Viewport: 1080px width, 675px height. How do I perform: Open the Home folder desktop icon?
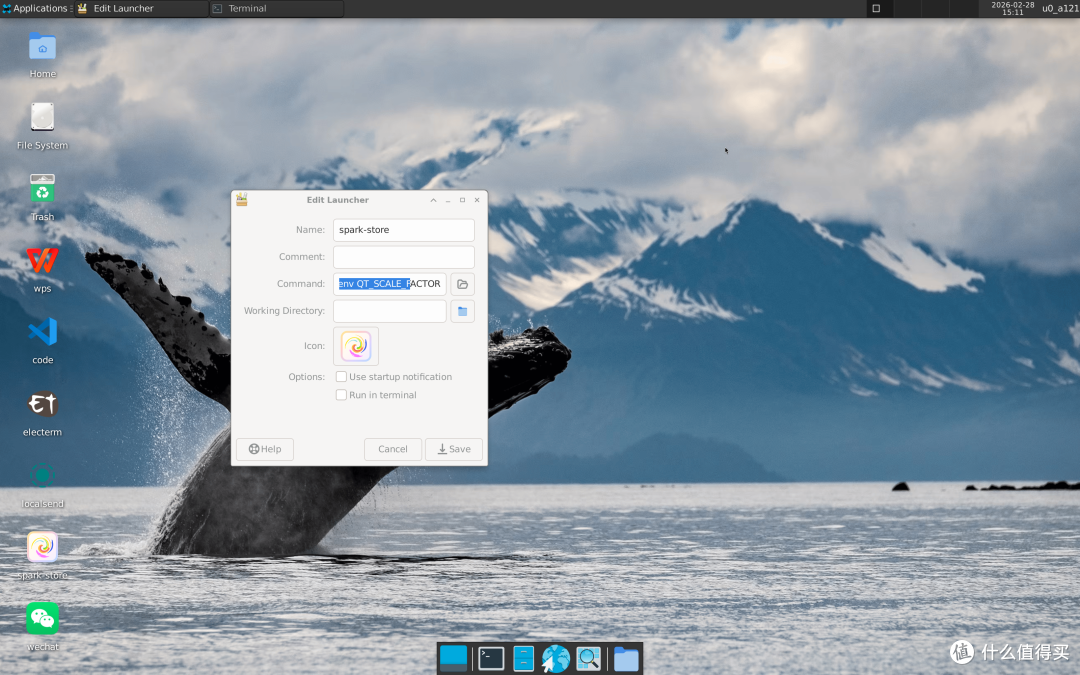[x=43, y=48]
